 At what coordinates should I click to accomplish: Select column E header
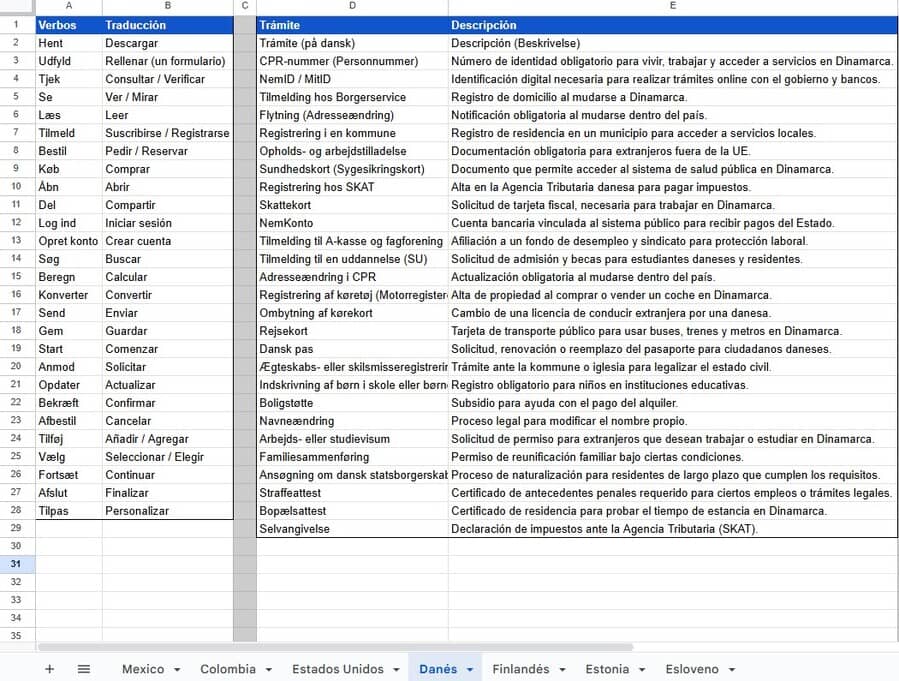click(x=672, y=6)
